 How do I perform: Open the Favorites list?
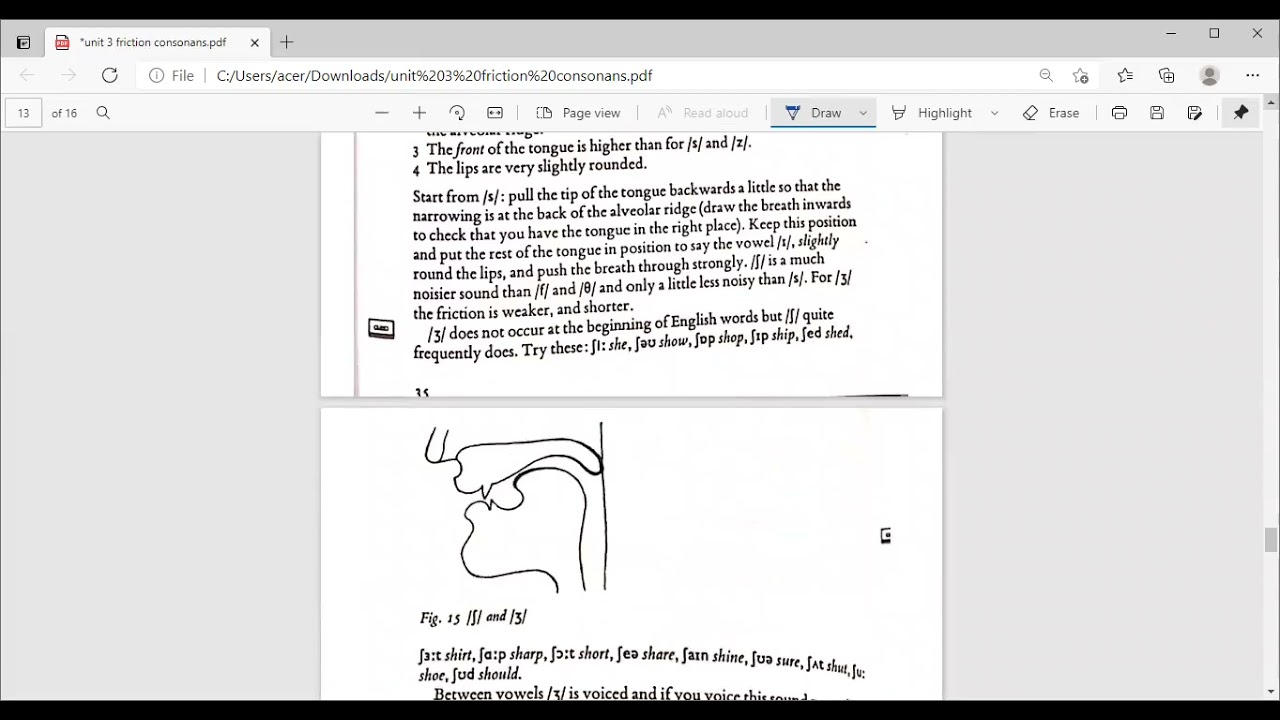(1125, 75)
